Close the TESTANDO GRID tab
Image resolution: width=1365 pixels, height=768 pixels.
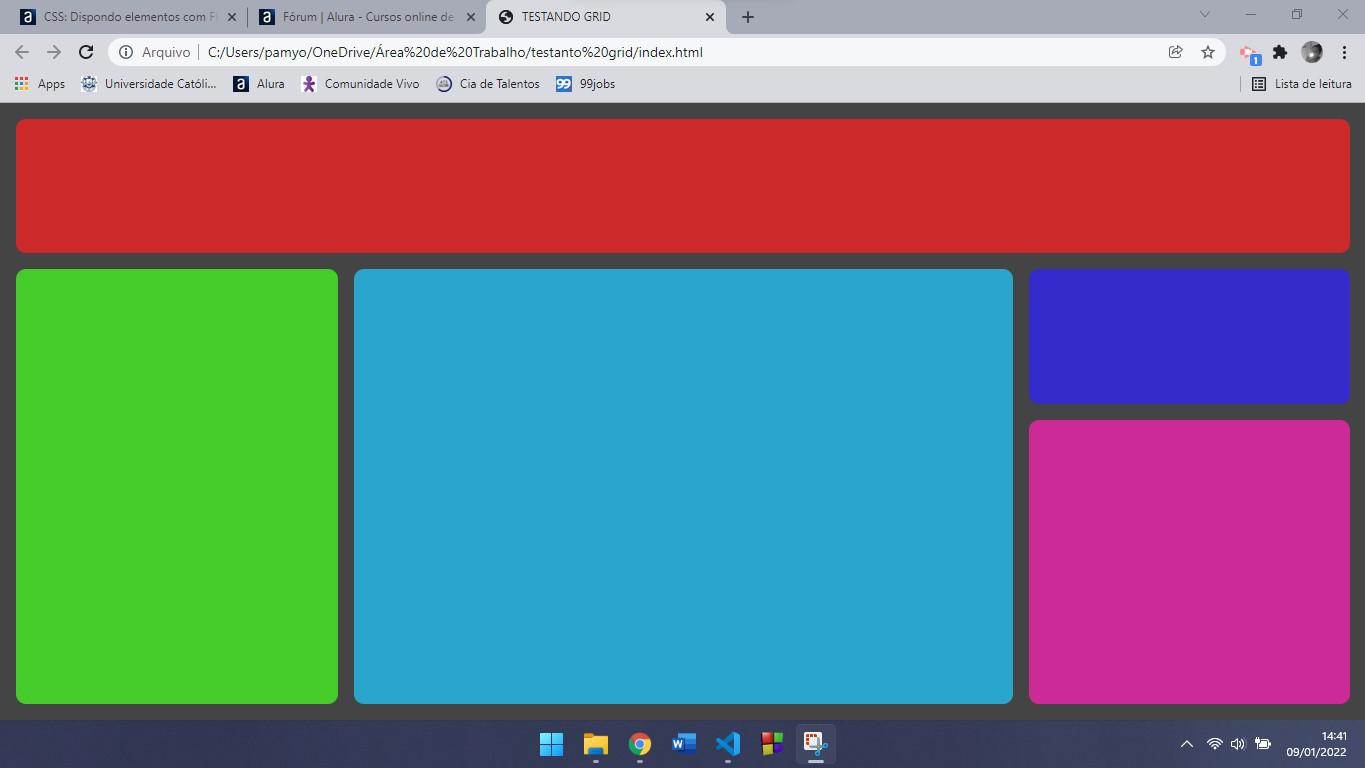[710, 17]
